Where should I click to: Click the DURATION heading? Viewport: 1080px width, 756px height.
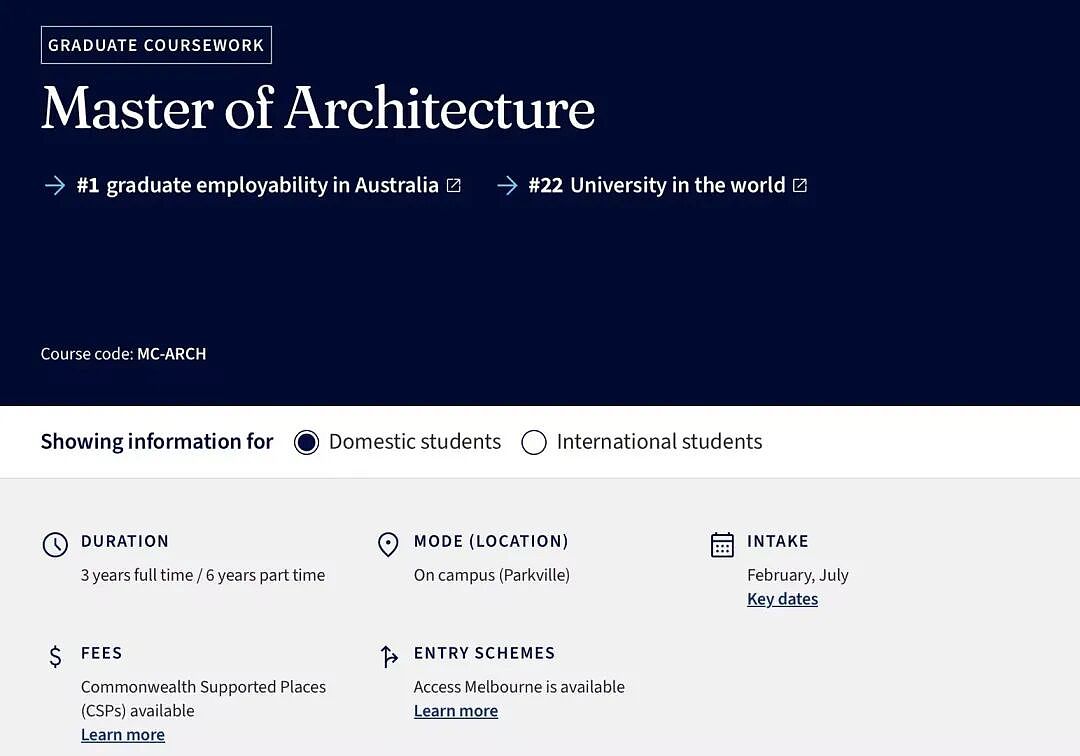pyautogui.click(x=125, y=541)
